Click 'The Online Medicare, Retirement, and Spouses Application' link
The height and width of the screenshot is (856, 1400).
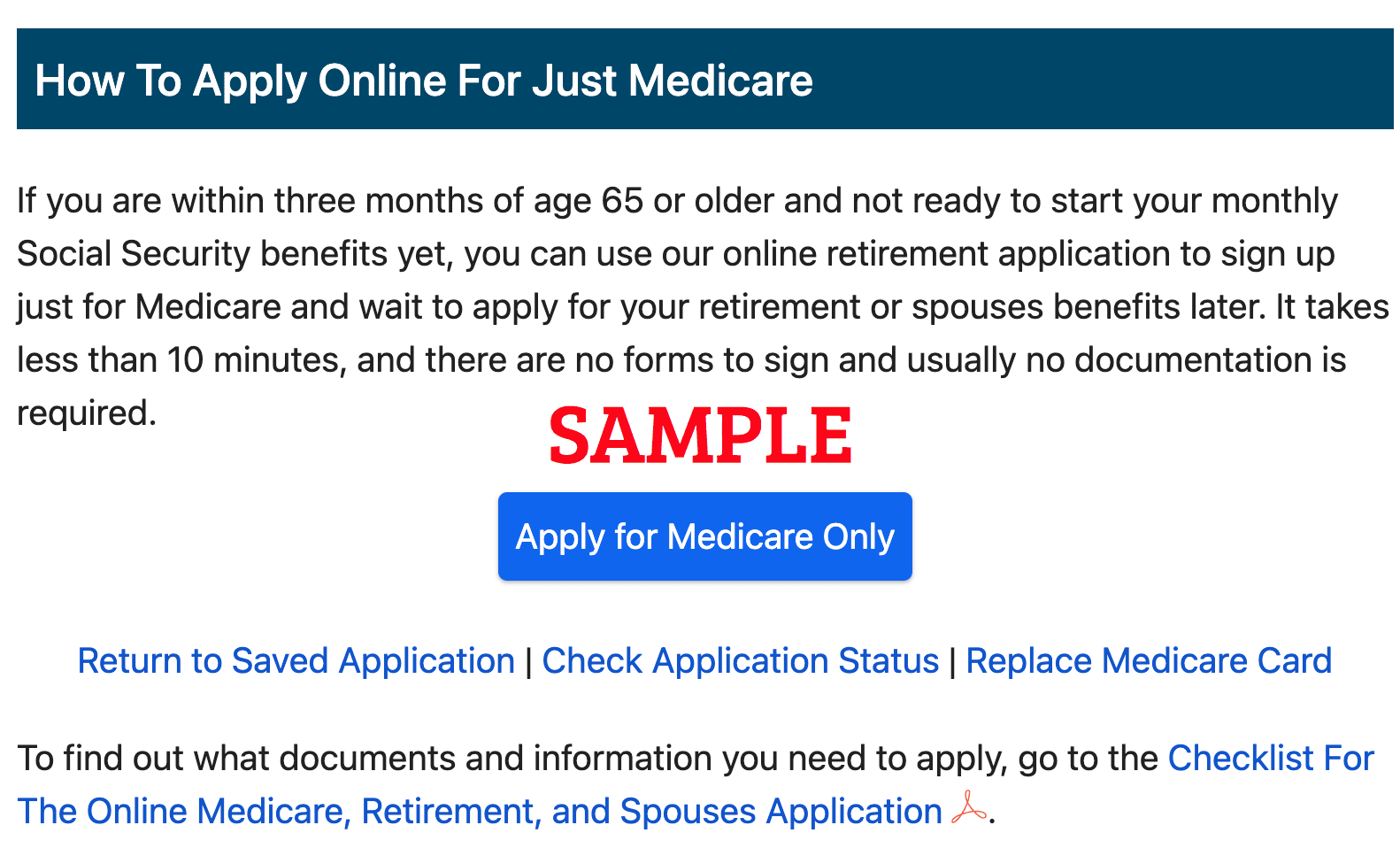[x=480, y=812]
